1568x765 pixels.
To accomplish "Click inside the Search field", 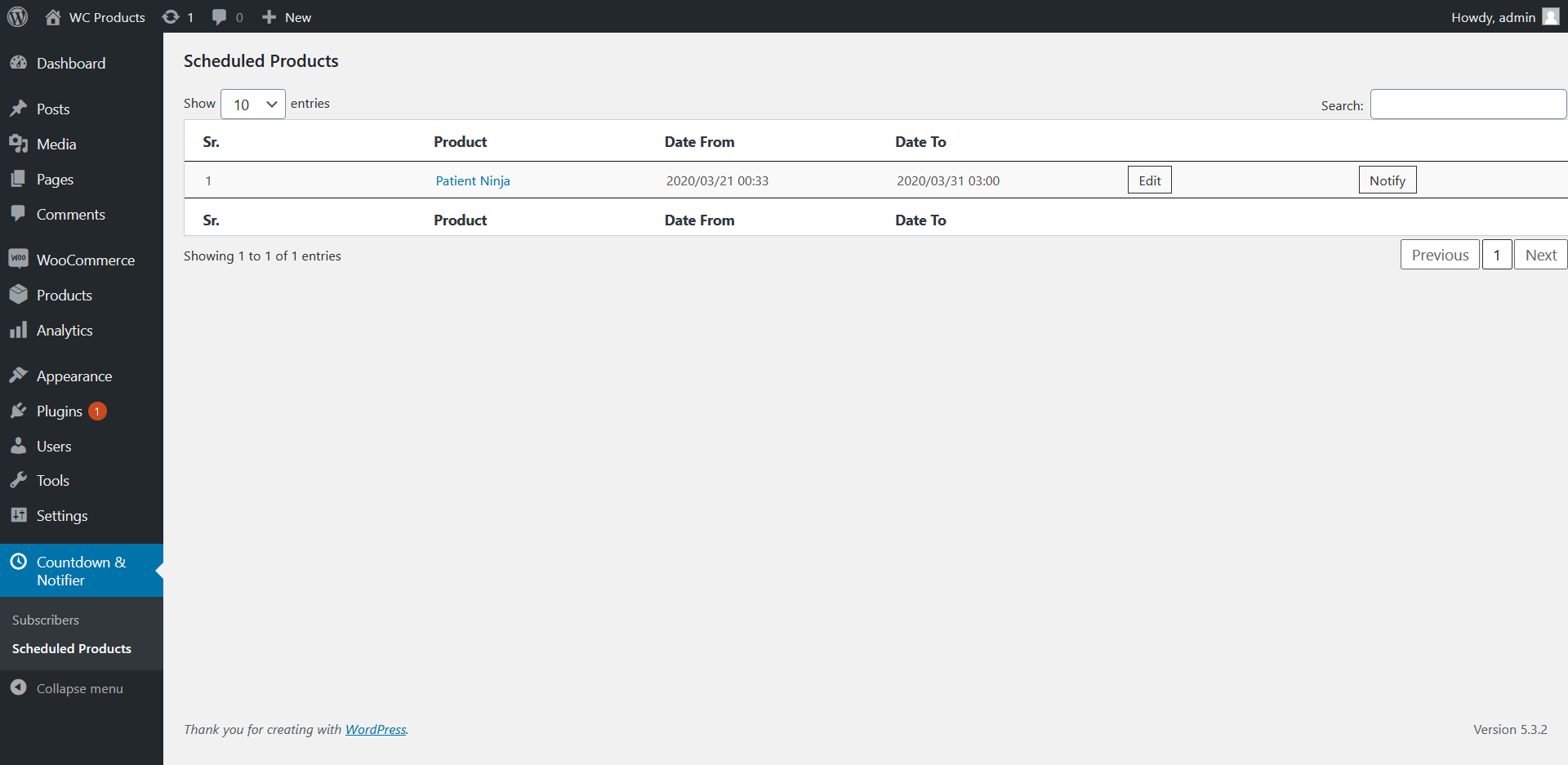I will point(1467,104).
